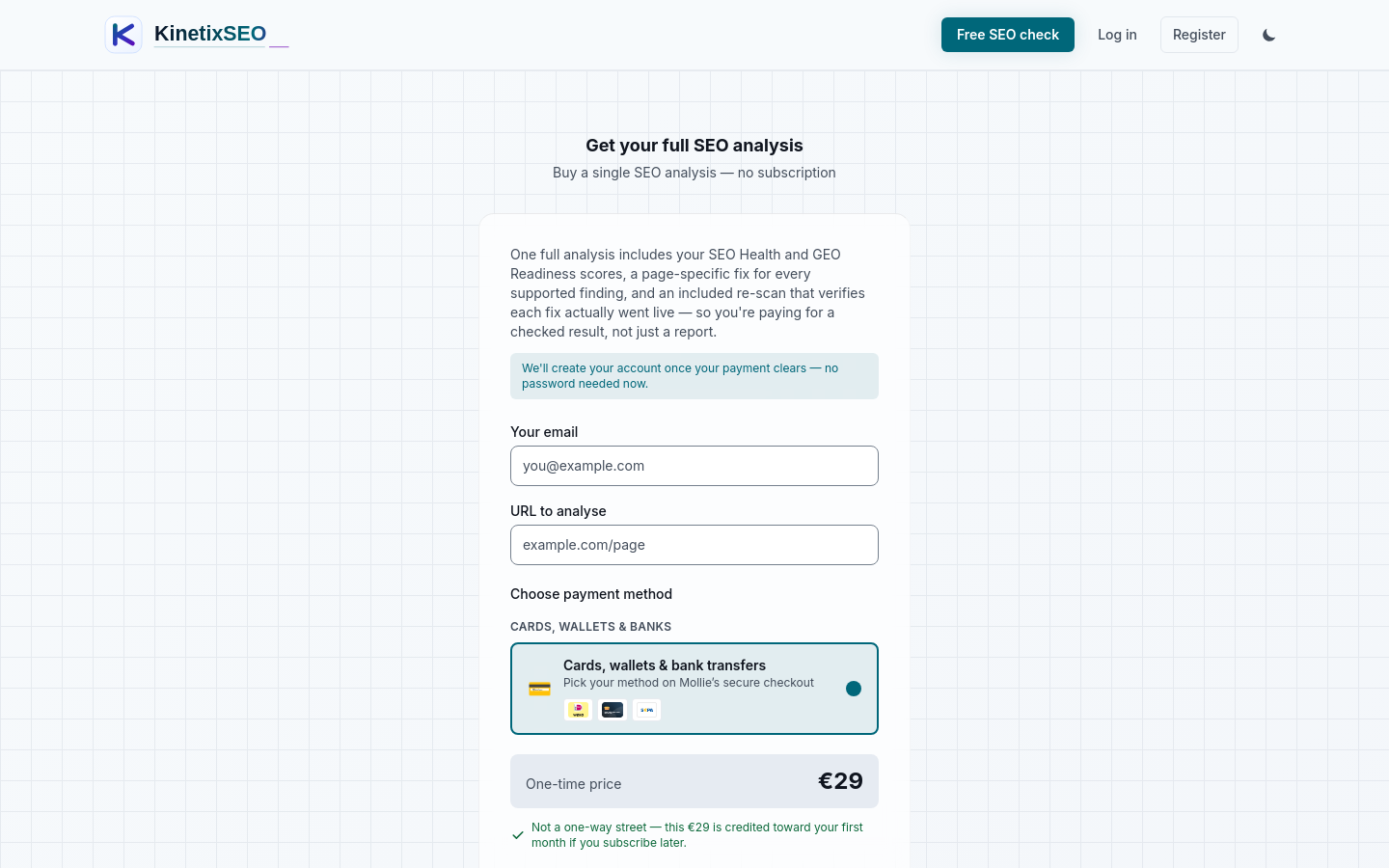Click the Choose payment method label

pos(591,594)
